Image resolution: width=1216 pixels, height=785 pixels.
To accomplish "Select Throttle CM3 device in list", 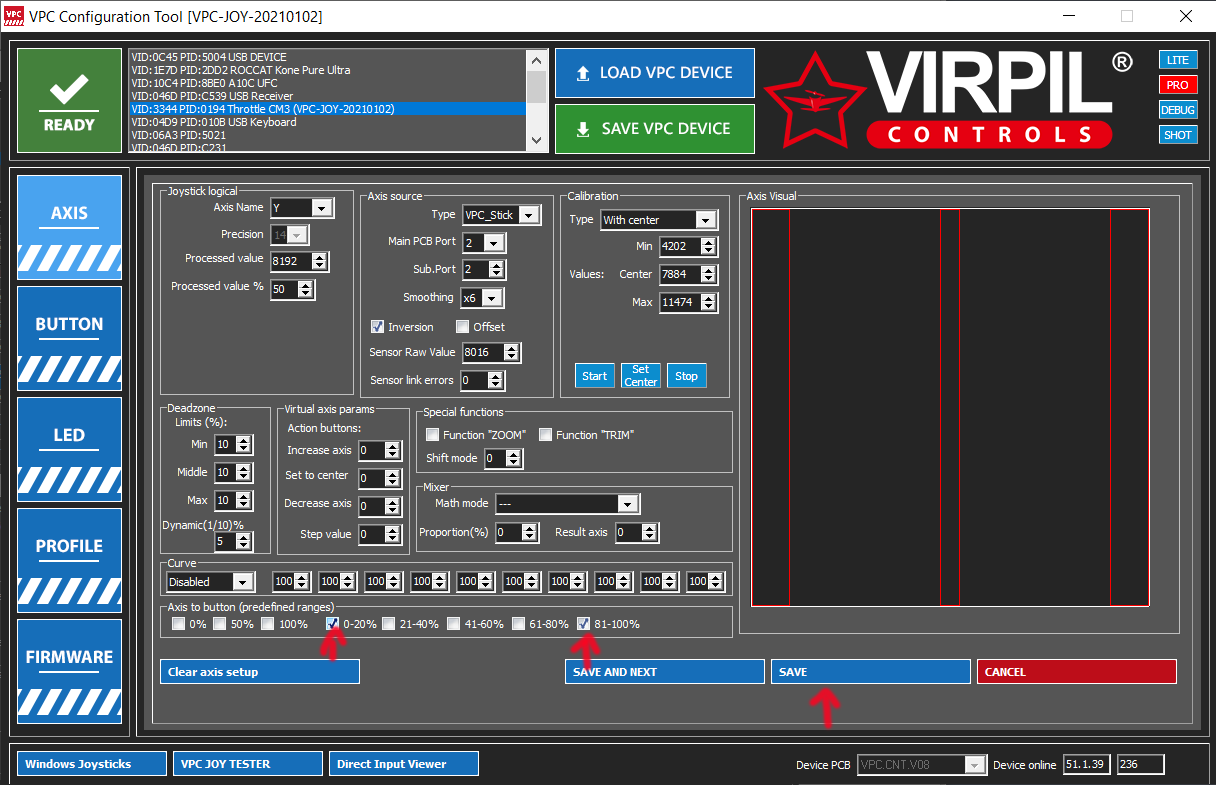I will pos(327,109).
